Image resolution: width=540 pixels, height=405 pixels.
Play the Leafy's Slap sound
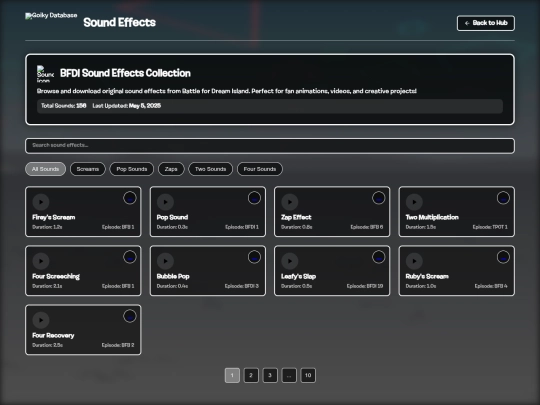pos(290,261)
